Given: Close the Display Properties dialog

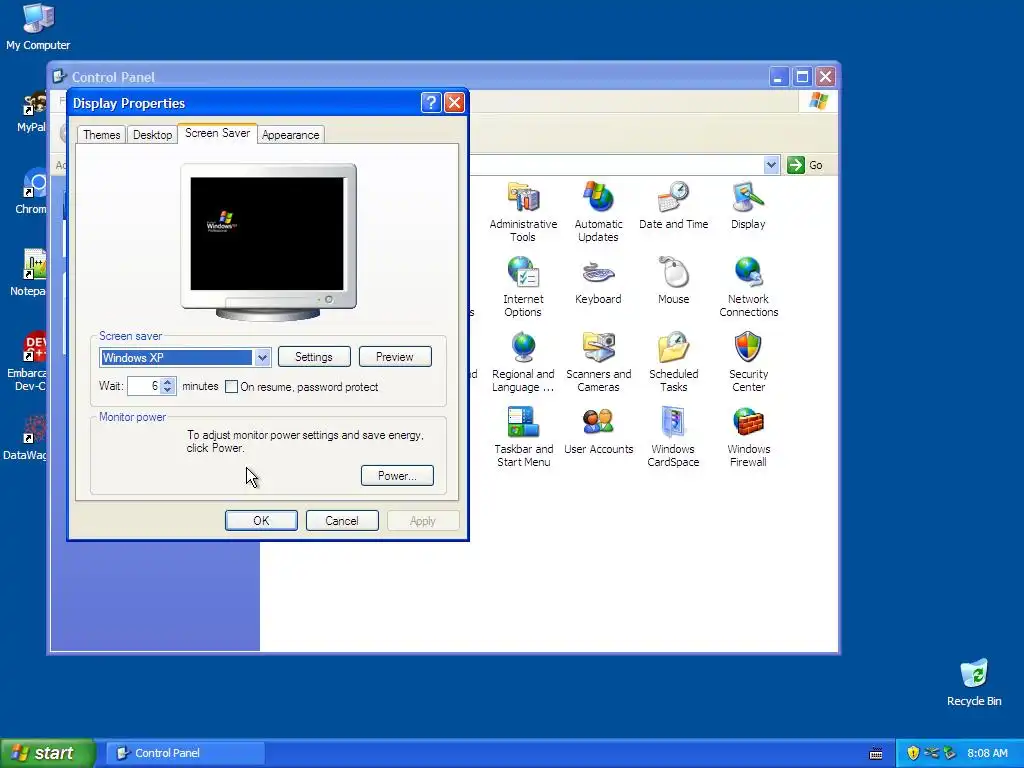Looking at the screenshot, I should (x=454, y=103).
